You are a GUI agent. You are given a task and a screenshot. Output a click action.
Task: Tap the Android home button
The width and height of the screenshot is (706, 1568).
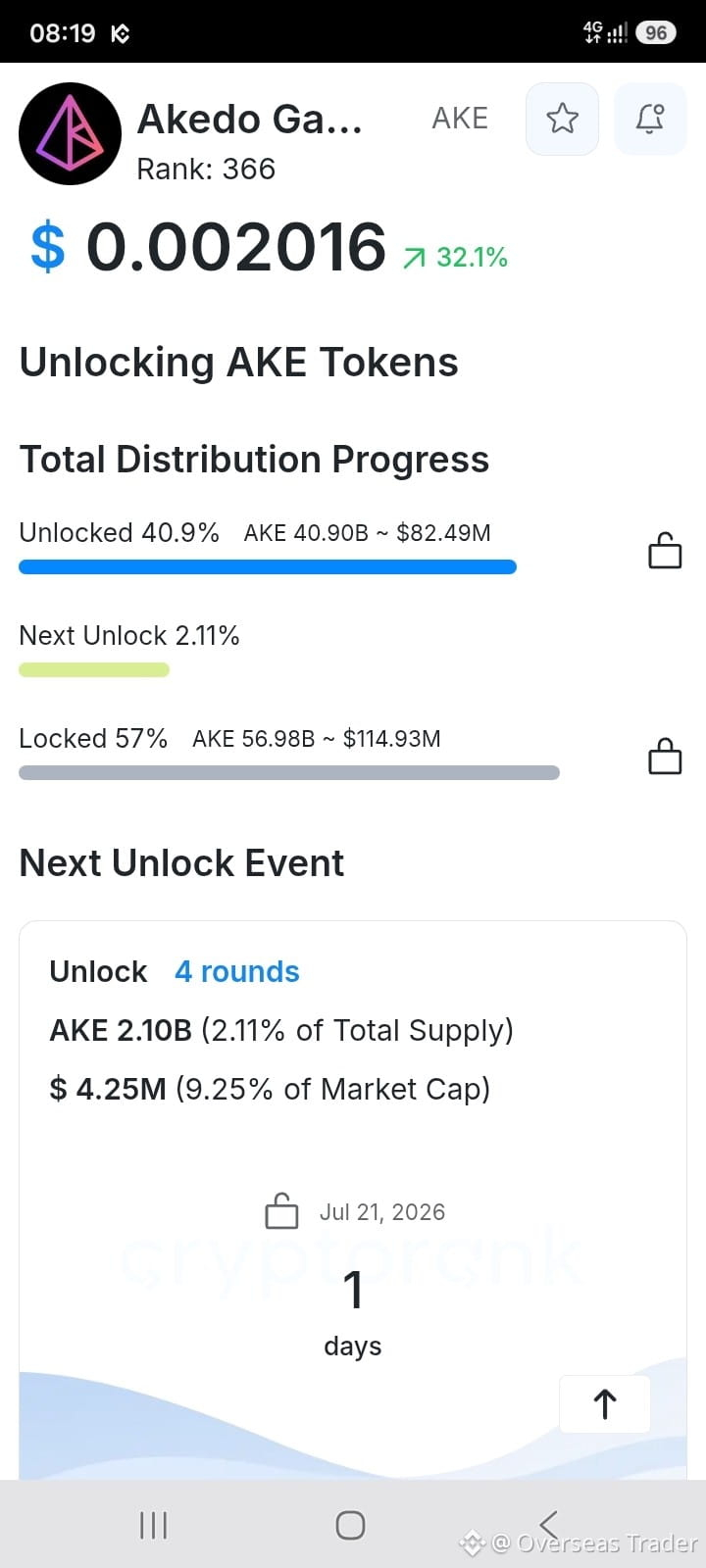tap(350, 1525)
